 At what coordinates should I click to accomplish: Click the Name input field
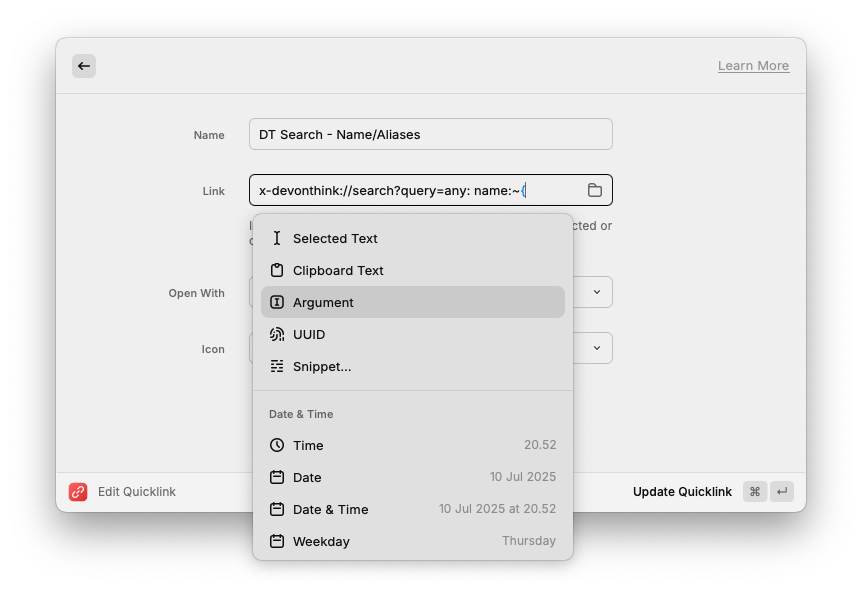tap(430, 134)
